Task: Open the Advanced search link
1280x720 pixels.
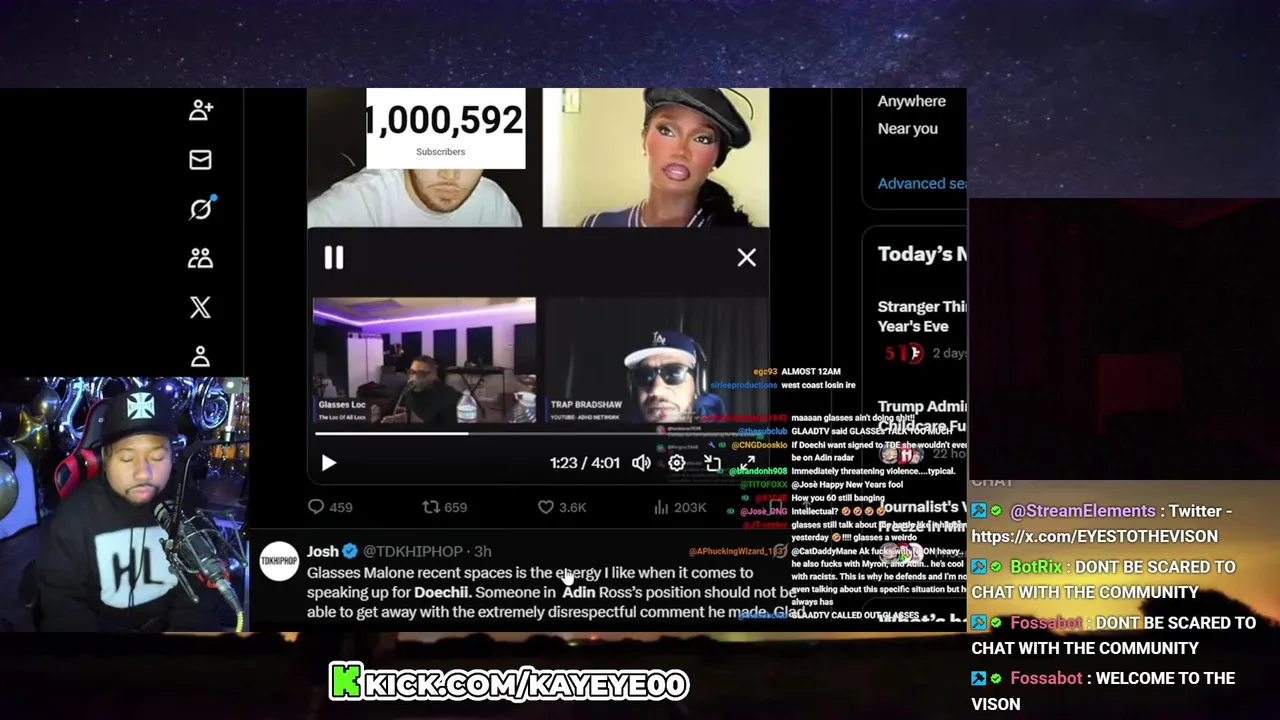Action: pyautogui.click(x=922, y=183)
